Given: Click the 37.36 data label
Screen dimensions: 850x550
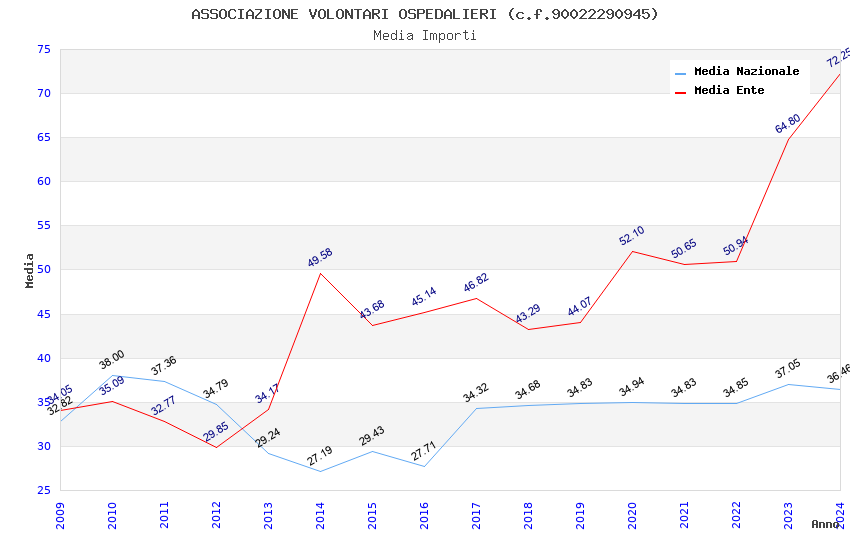Looking at the screenshot, I should tap(164, 365).
